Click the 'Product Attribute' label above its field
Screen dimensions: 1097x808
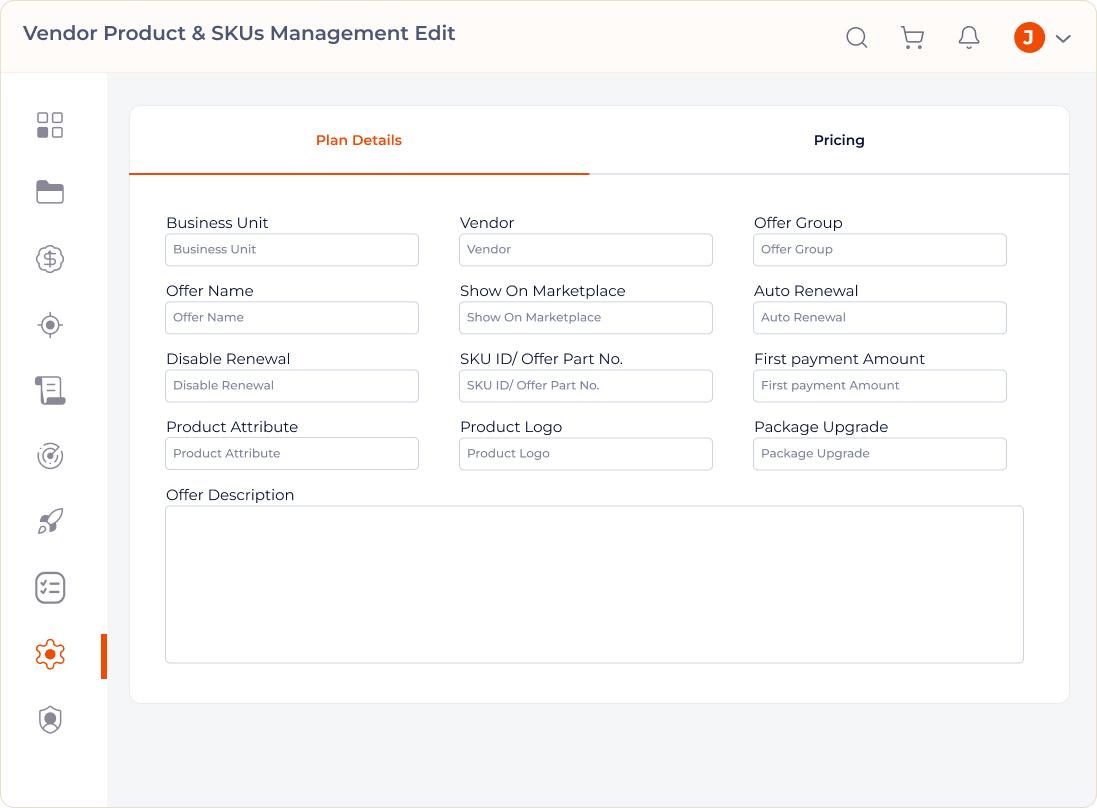click(232, 427)
